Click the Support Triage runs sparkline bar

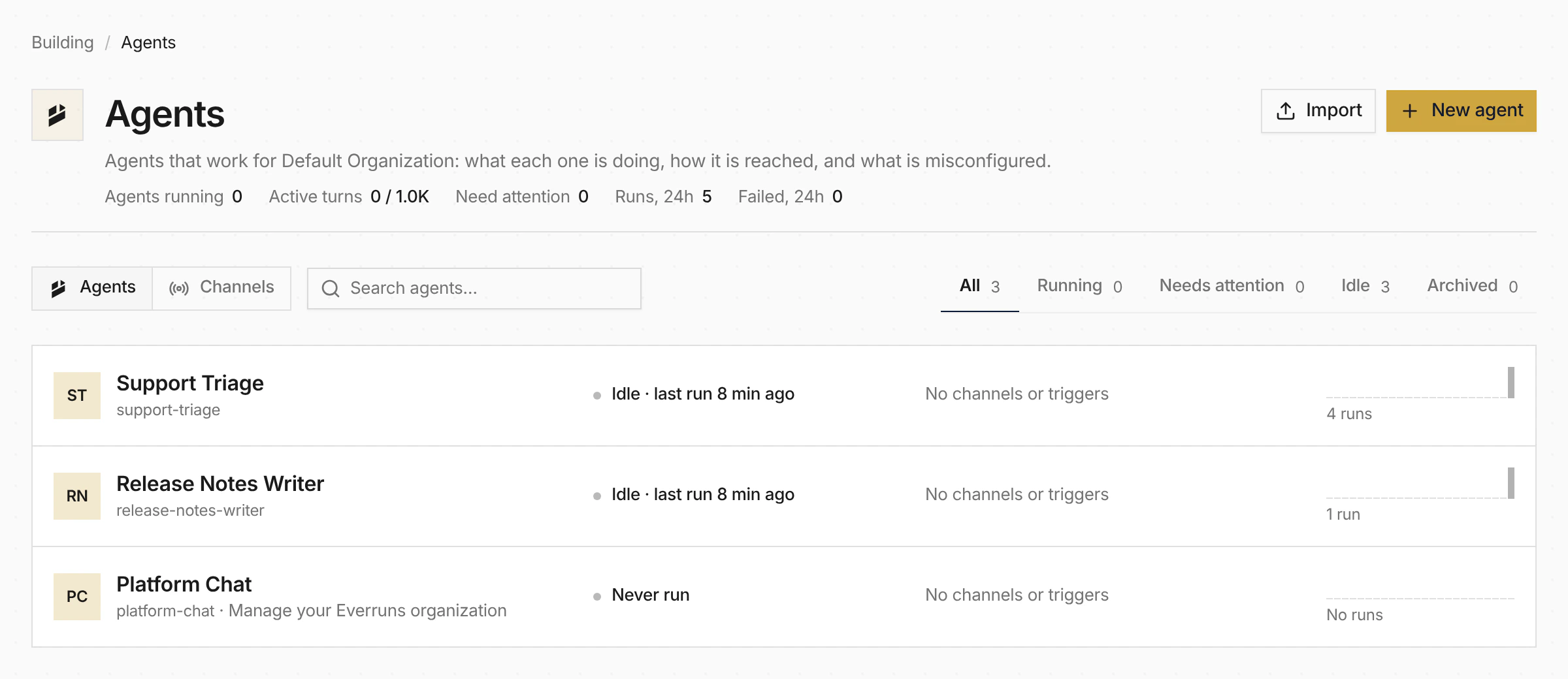coord(1511,383)
